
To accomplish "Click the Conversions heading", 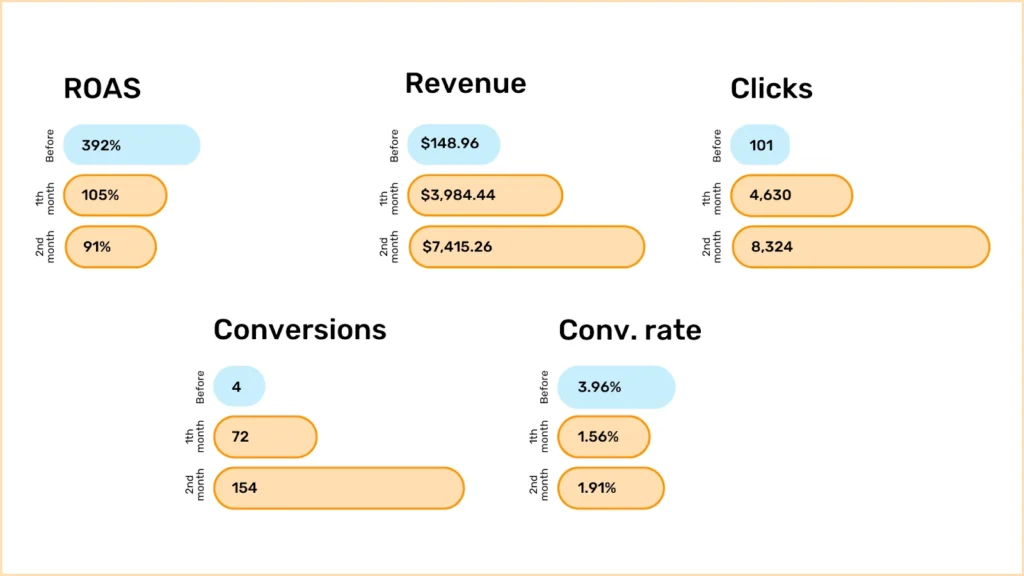I will tap(300, 330).
